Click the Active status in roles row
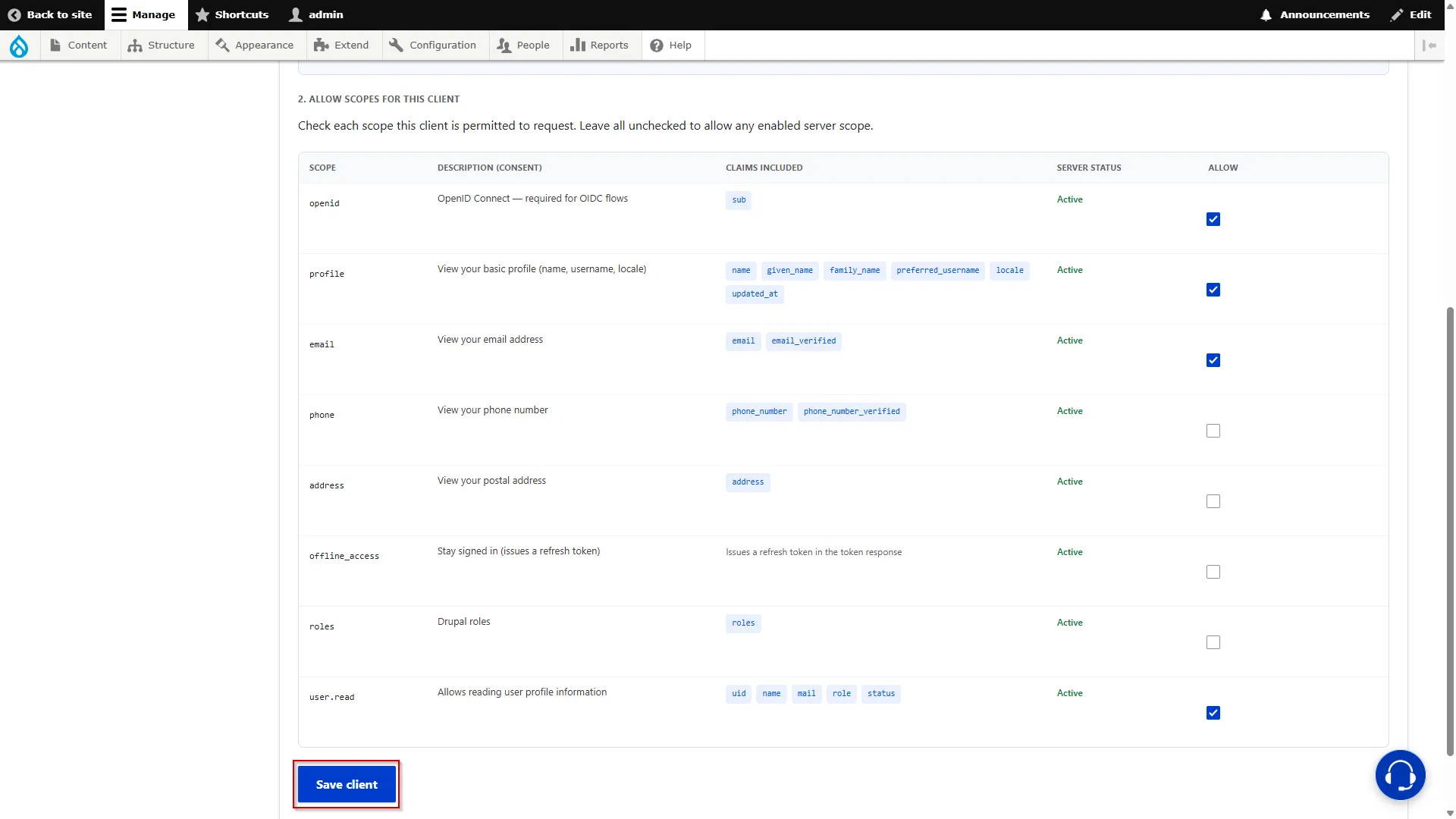 [x=1069, y=623]
